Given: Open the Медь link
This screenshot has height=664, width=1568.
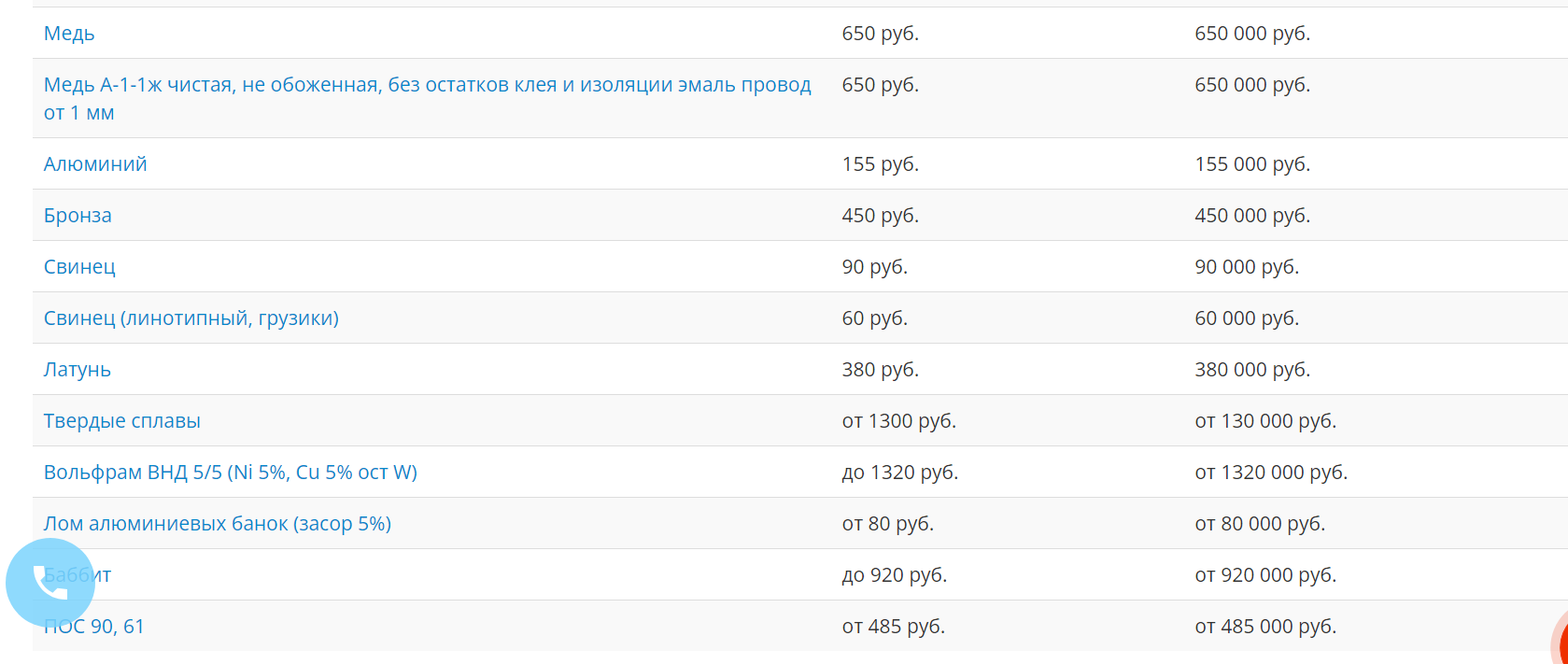Looking at the screenshot, I should click(69, 34).
